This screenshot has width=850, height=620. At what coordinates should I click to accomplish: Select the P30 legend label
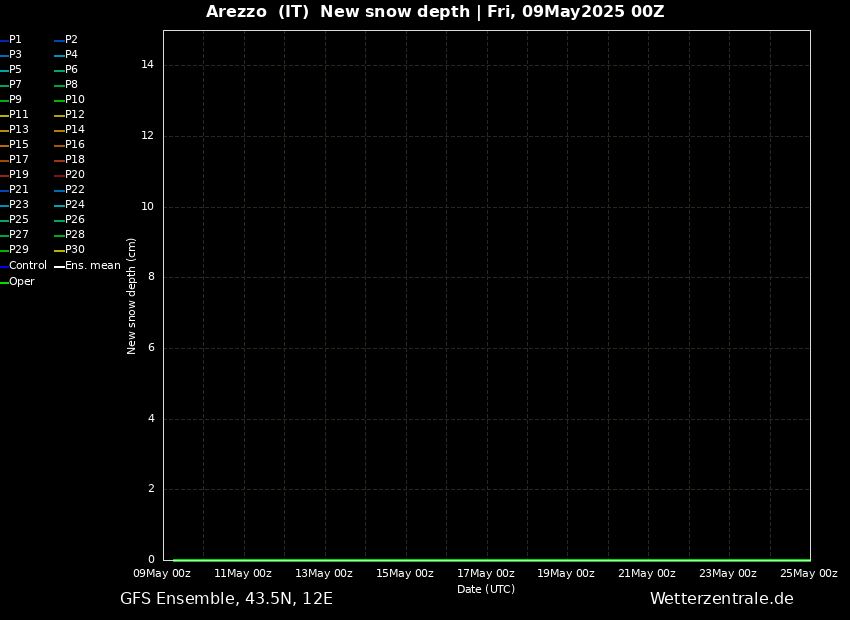pos(74,250)
